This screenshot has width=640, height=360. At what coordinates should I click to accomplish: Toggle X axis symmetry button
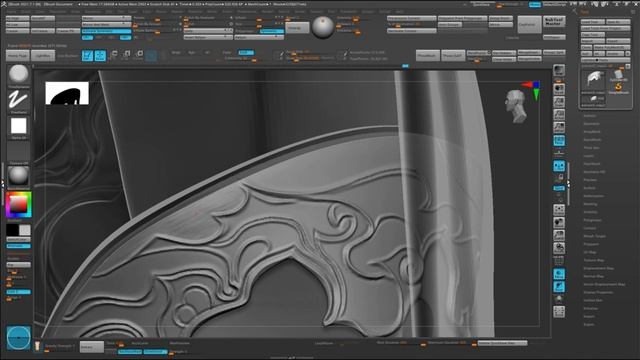(87, 38)
